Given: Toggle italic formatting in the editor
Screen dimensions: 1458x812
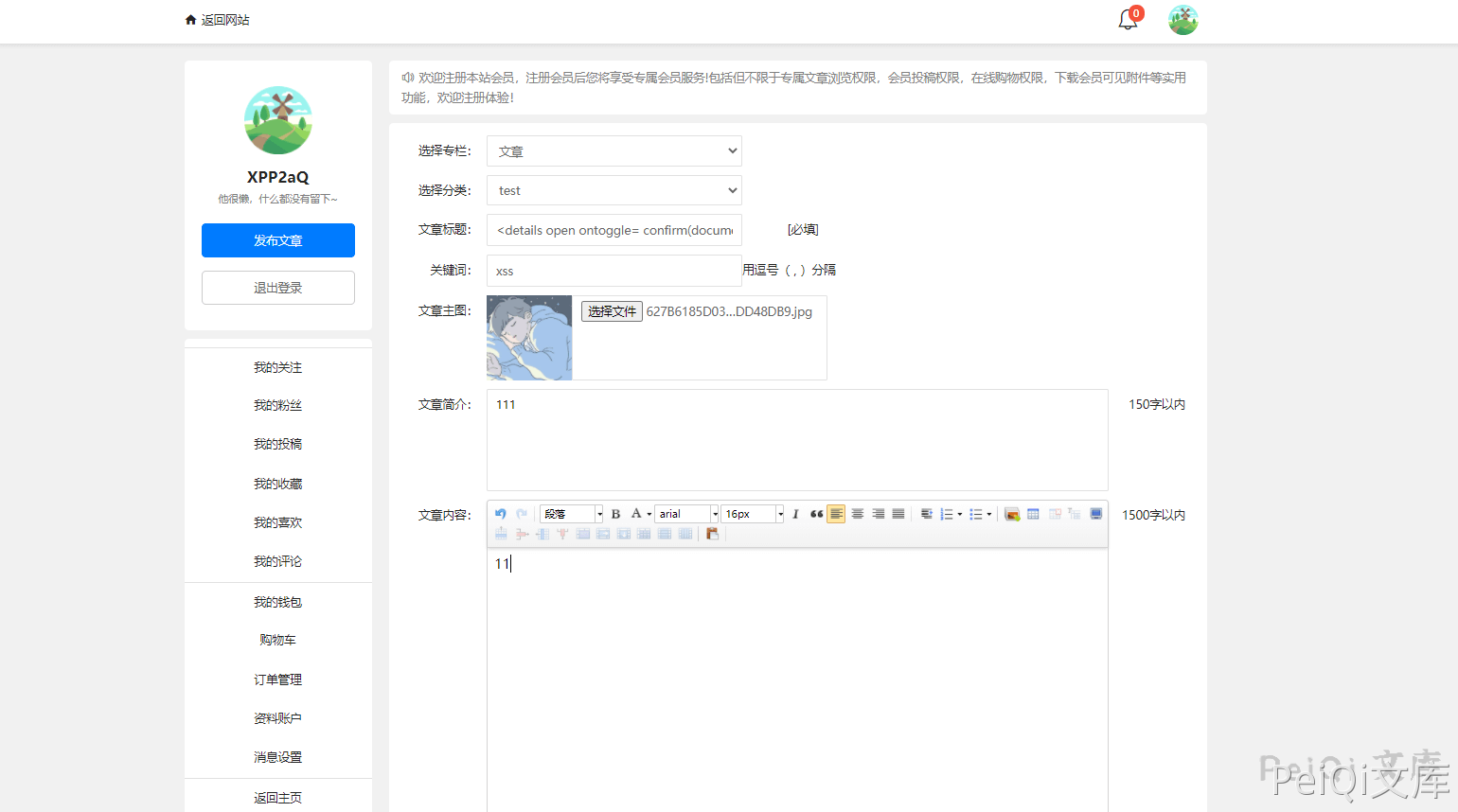Looking at the screenshot, I should [x=795, y=514].
